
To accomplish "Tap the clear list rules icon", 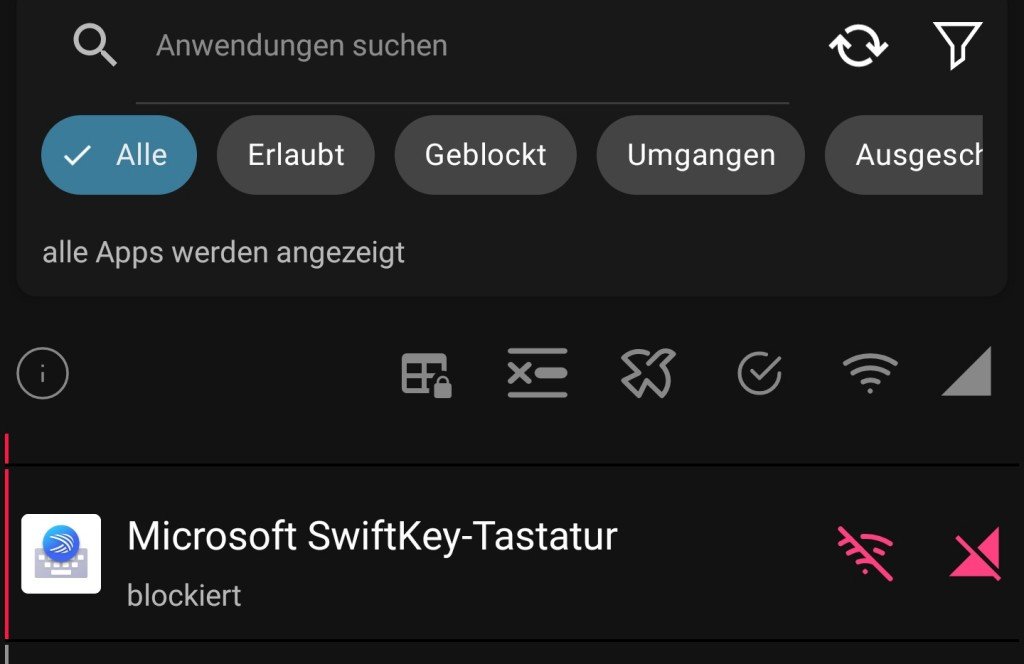I will click(x=537, y=373).
